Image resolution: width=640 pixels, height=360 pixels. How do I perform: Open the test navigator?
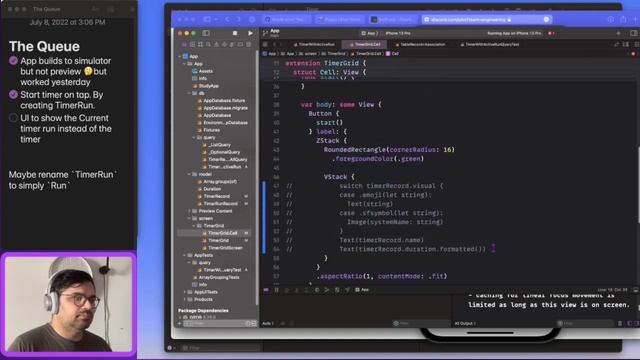pos(224,44)
